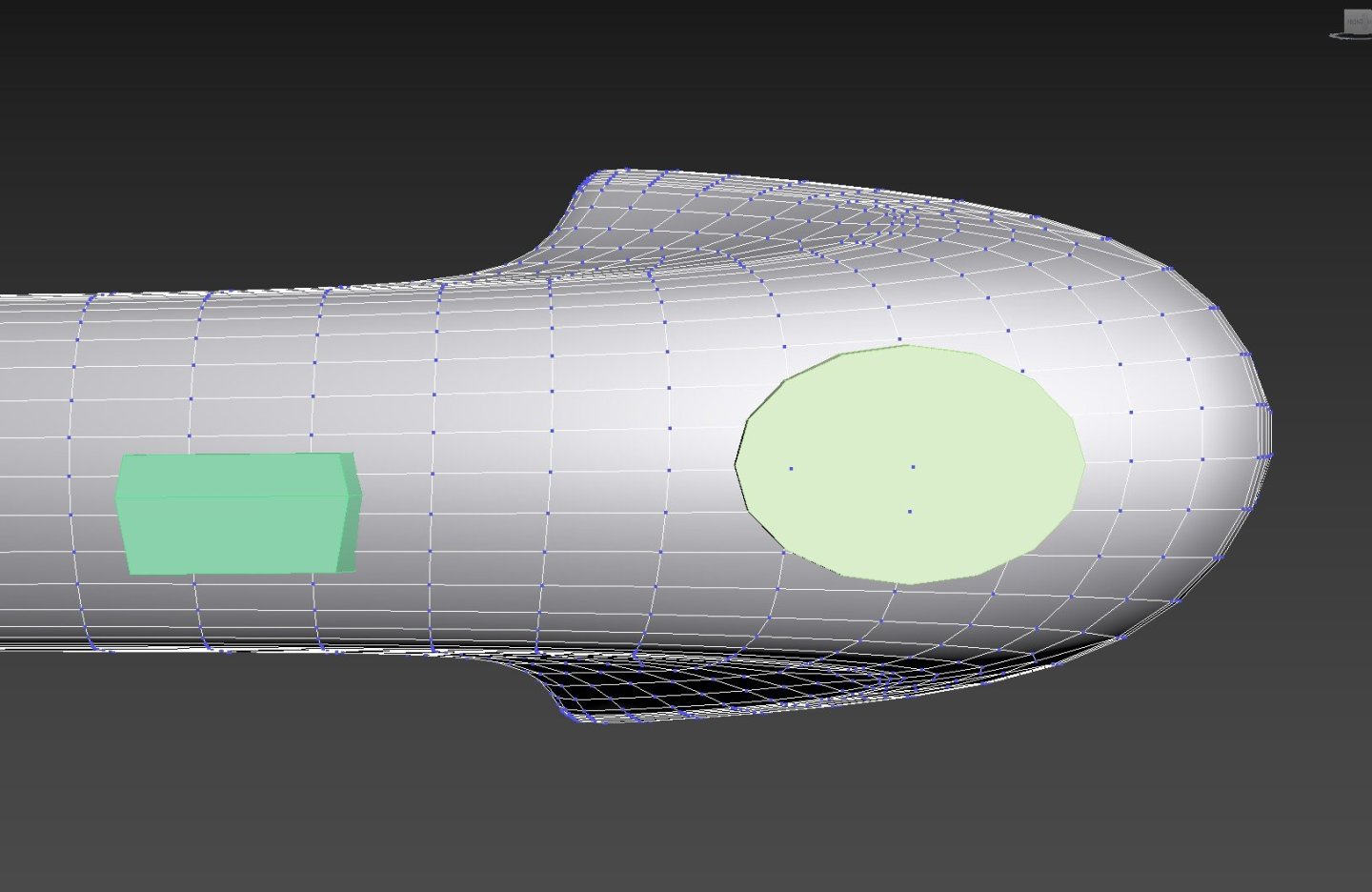Click the visible ViewCube face label
The height and width of the screenshot is (892, 1372).
1358,21
